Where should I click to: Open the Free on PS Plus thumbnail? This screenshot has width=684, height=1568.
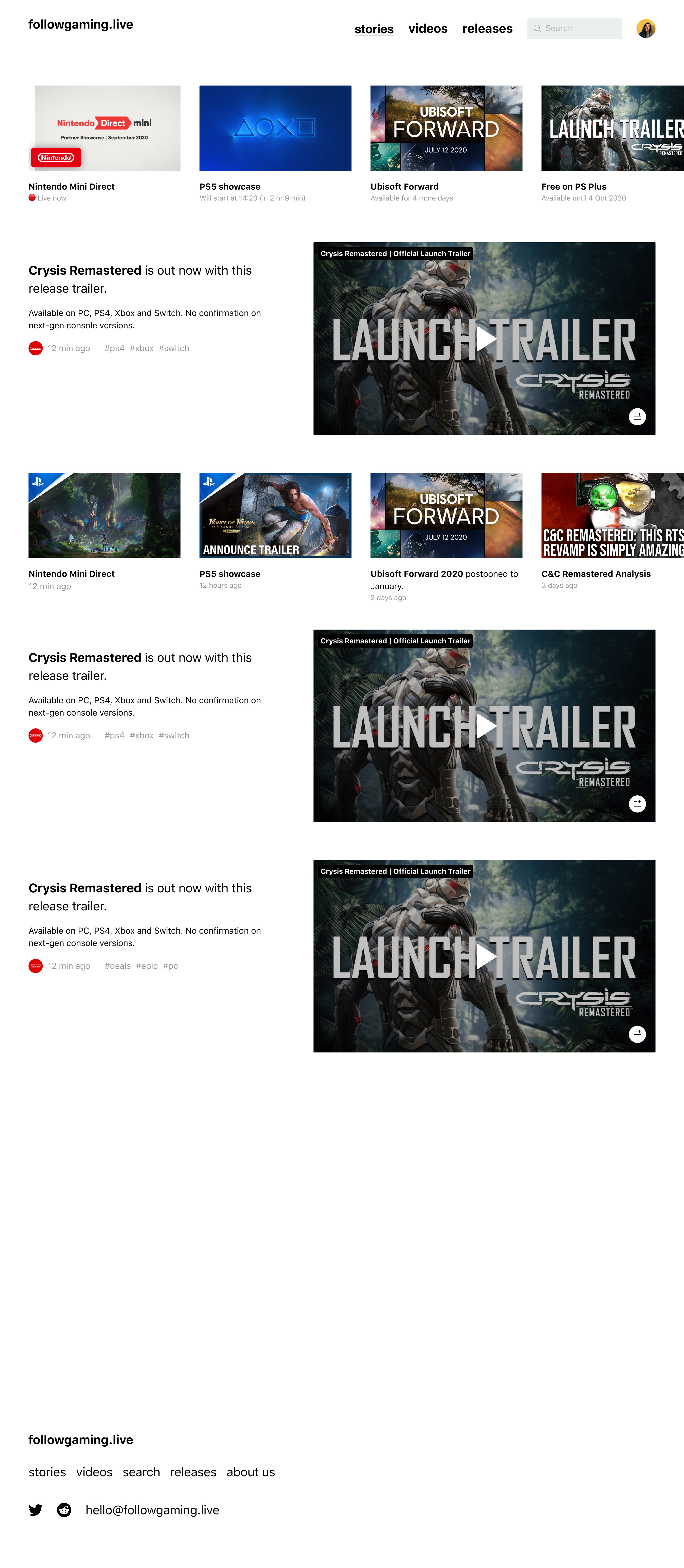click(613, 129)
